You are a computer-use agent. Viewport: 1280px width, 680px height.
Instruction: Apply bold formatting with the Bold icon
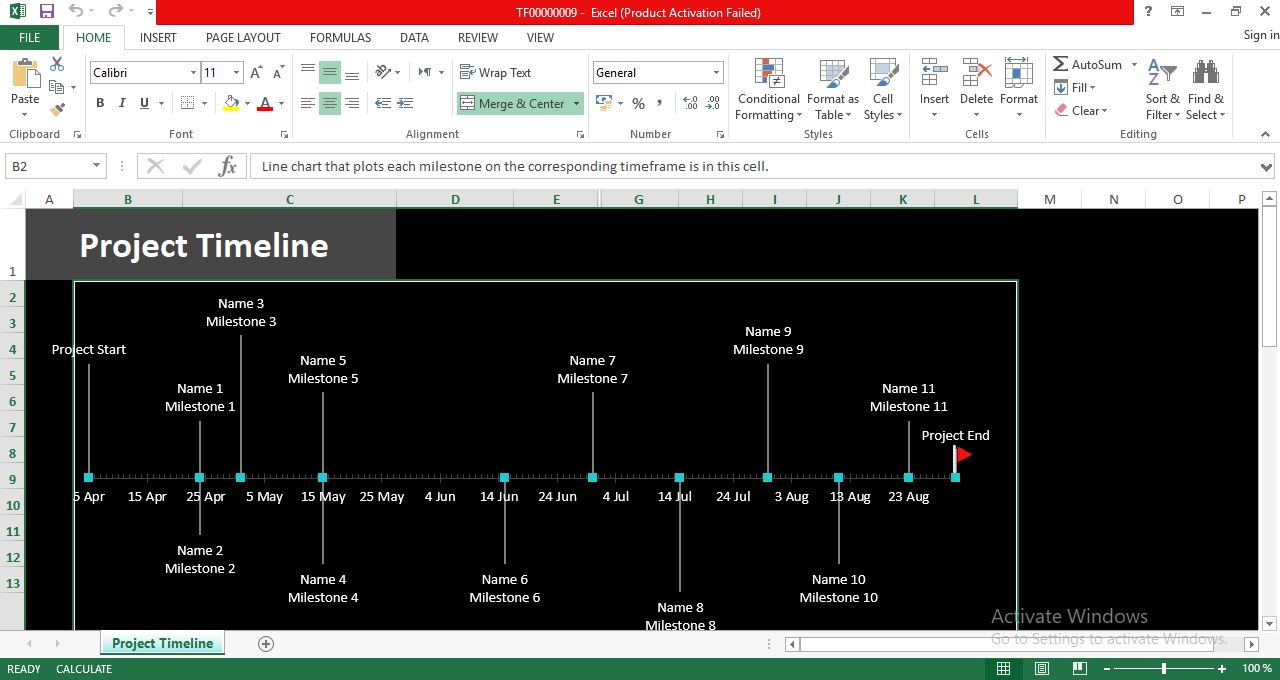(x=99, y=103)
